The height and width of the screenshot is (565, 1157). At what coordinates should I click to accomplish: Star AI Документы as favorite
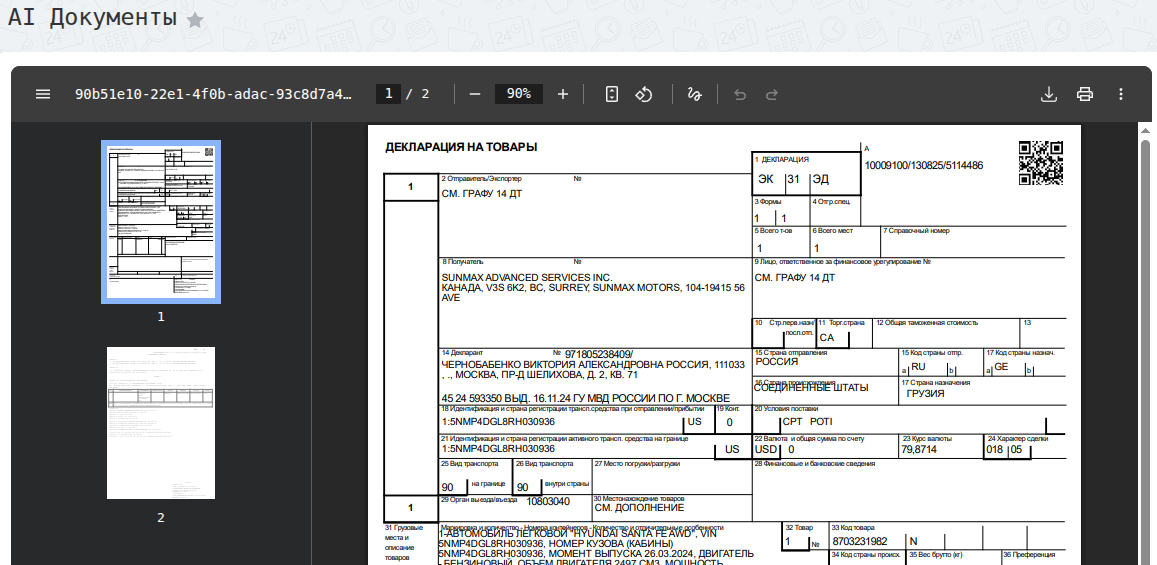click(x=195, y=20)
